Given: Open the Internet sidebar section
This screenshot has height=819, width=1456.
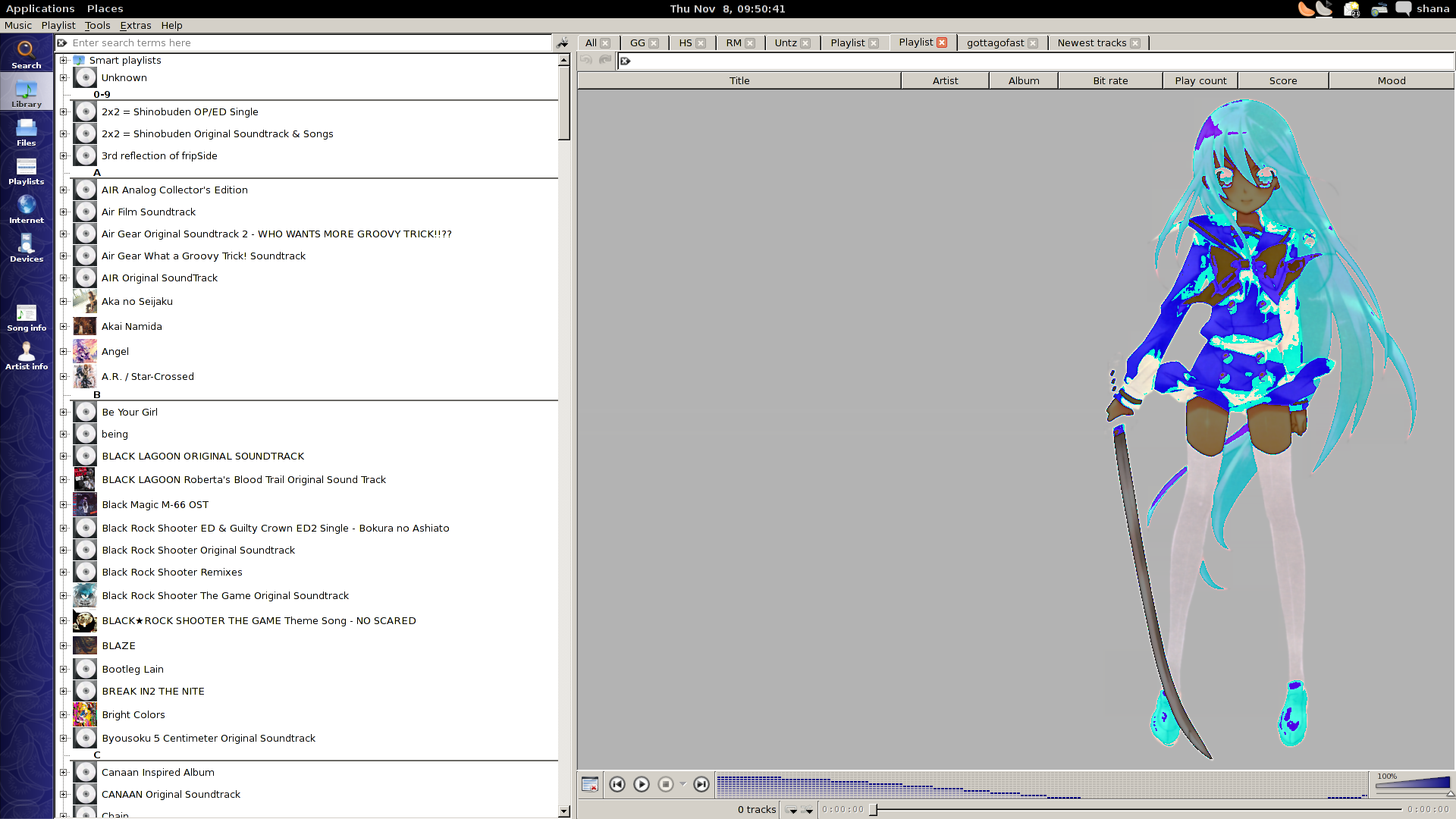Looking at the screenshot, I should pyautogui.click(x=26, y=209).
